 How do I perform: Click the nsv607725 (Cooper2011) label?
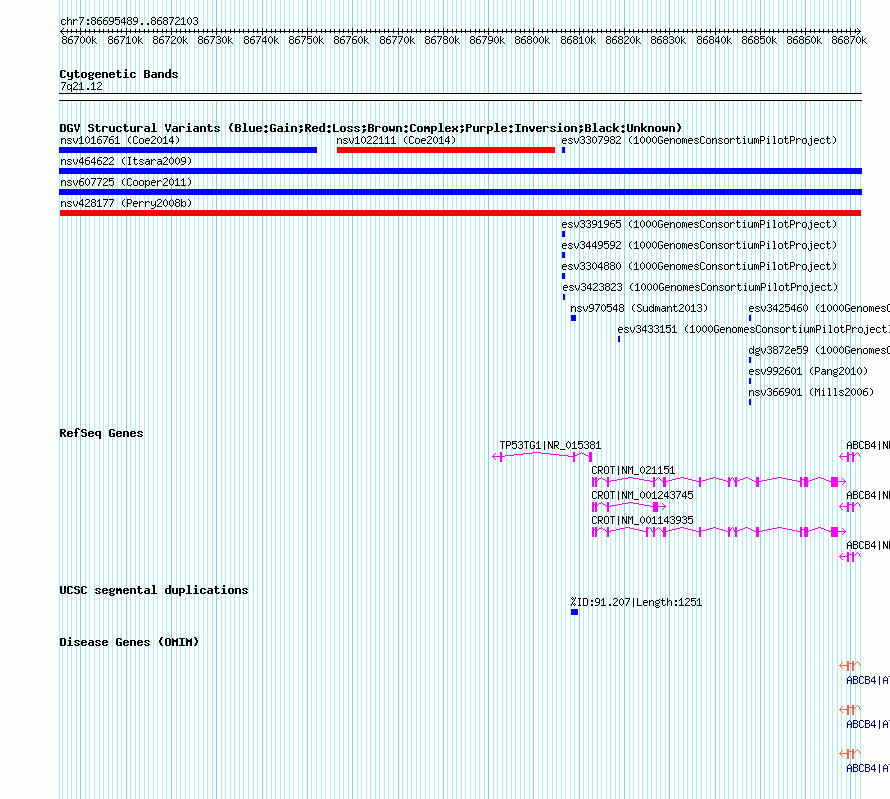126,182
